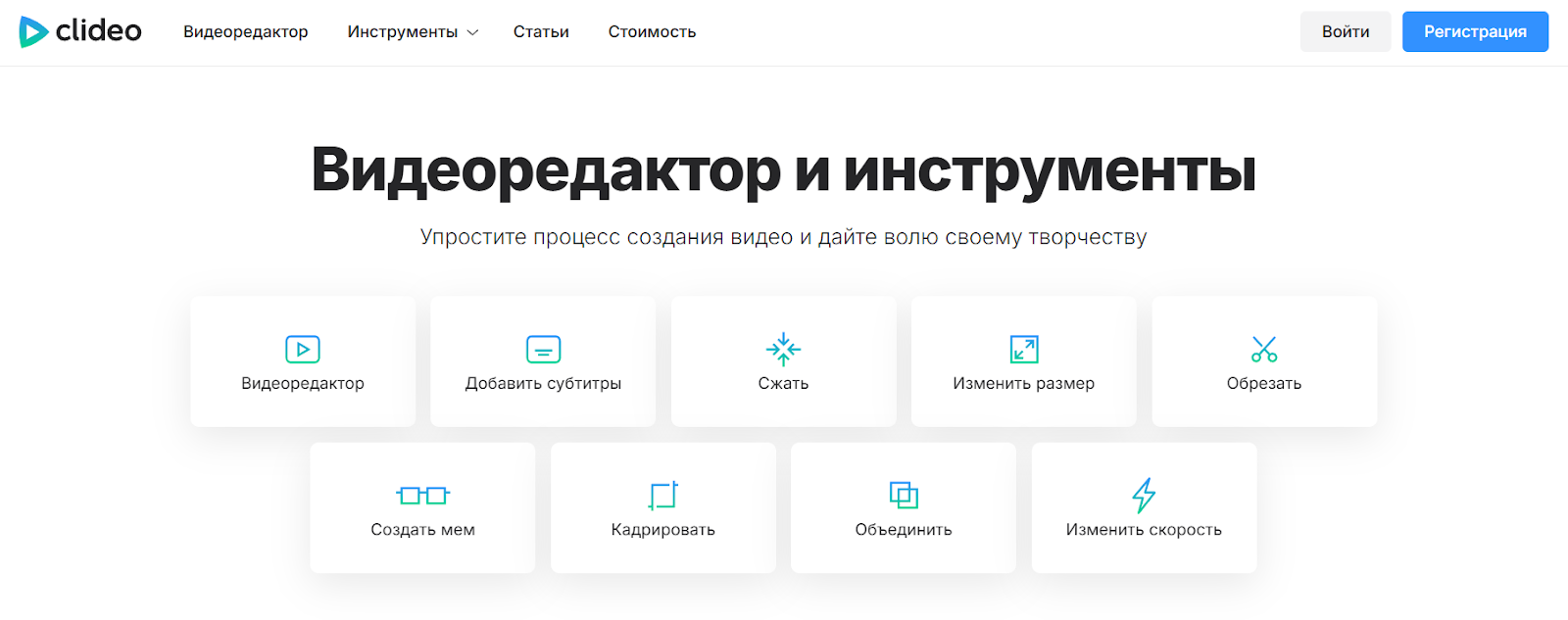Select the Добавить субтитры label
The width and height of the screenshot is (1568, 620).
[x=543, y=383]
